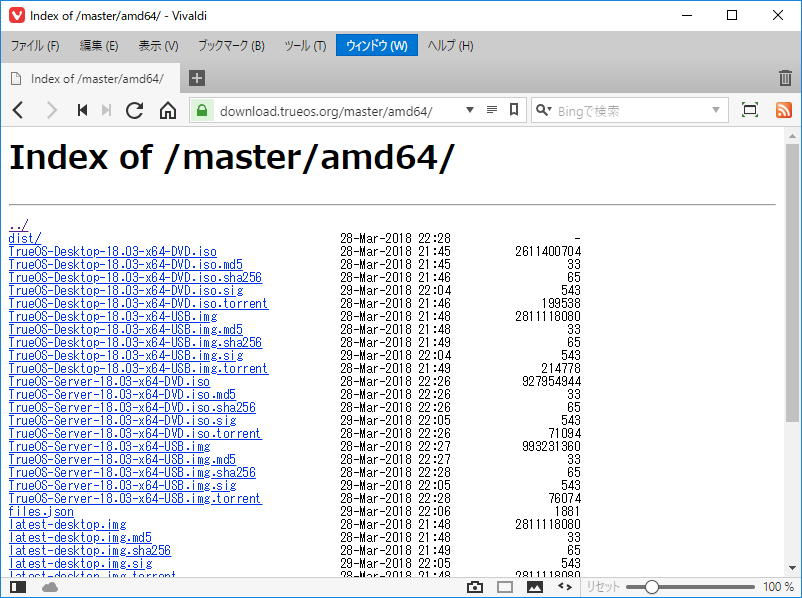Click the RSS feed icon

[784, 110]
